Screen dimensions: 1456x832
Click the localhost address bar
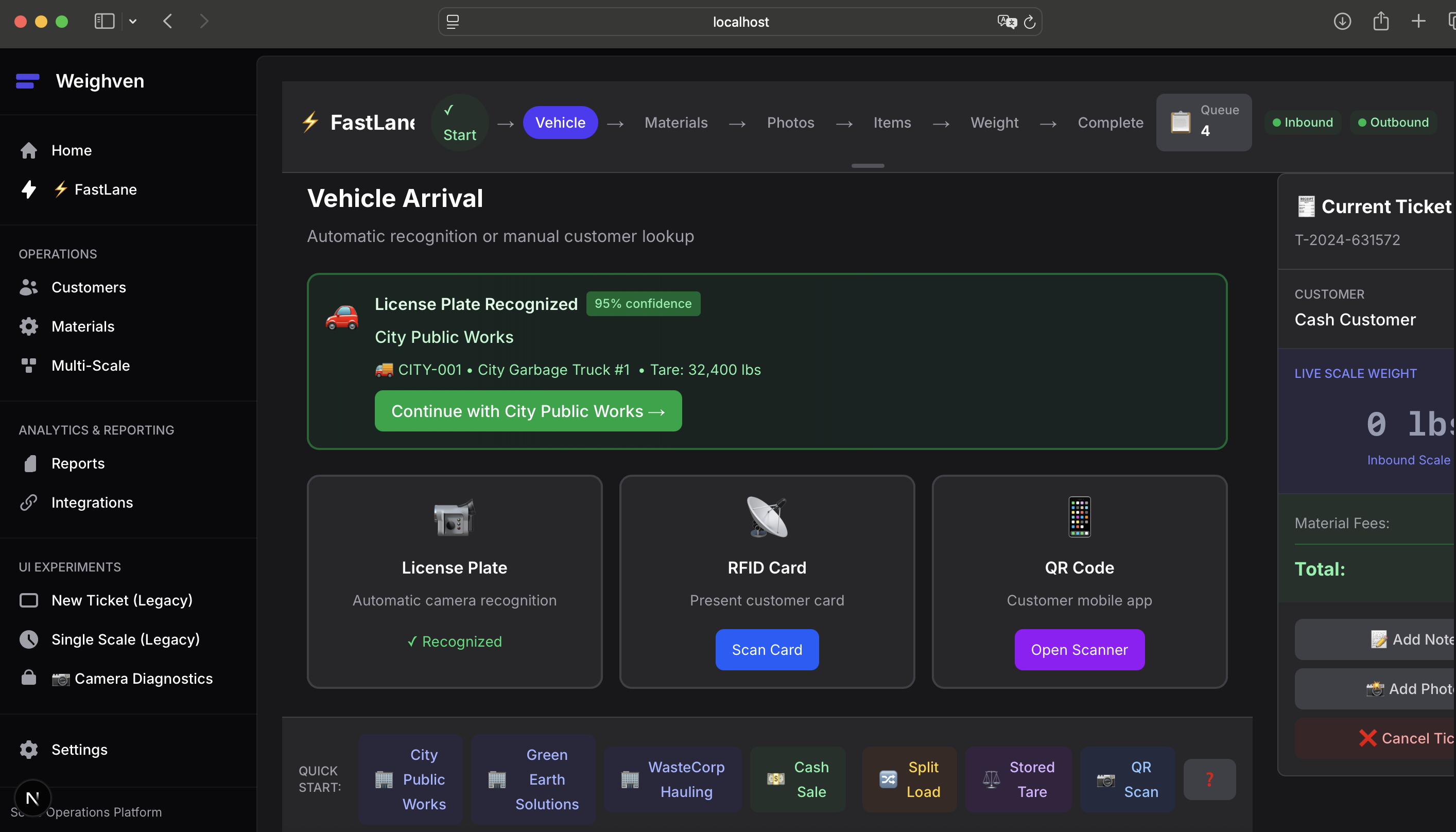click(740, 22)
